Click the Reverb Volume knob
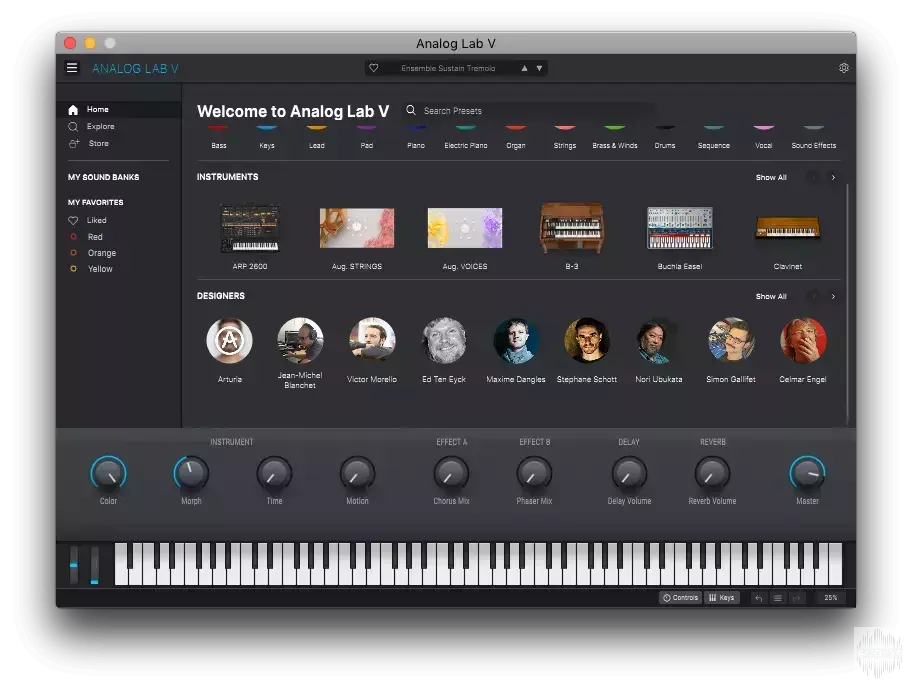This screenshot has width=912, height=688. click(712, 474)
